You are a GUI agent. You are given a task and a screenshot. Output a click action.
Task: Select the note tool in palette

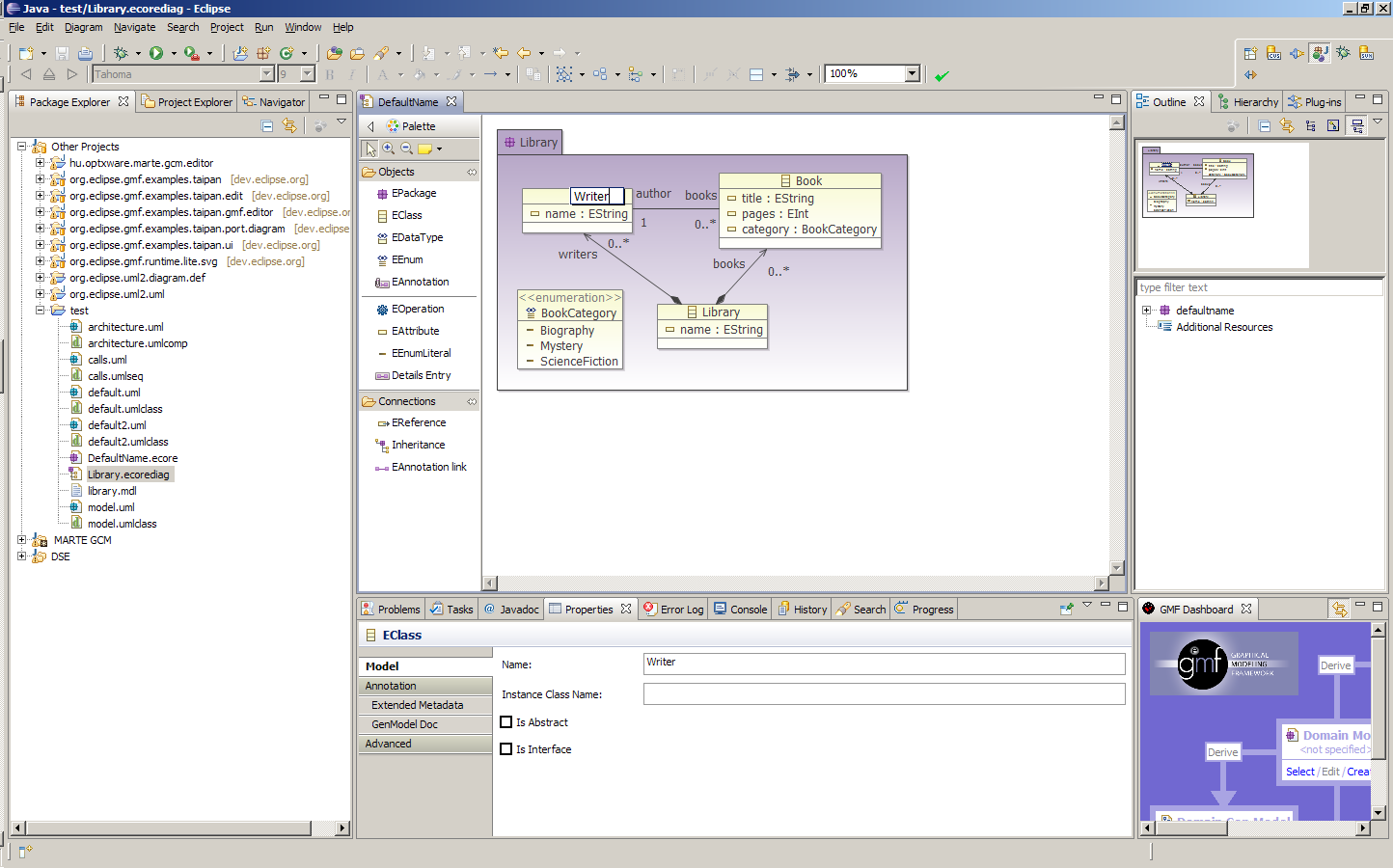pyautogui.click(x=424, y=149)
